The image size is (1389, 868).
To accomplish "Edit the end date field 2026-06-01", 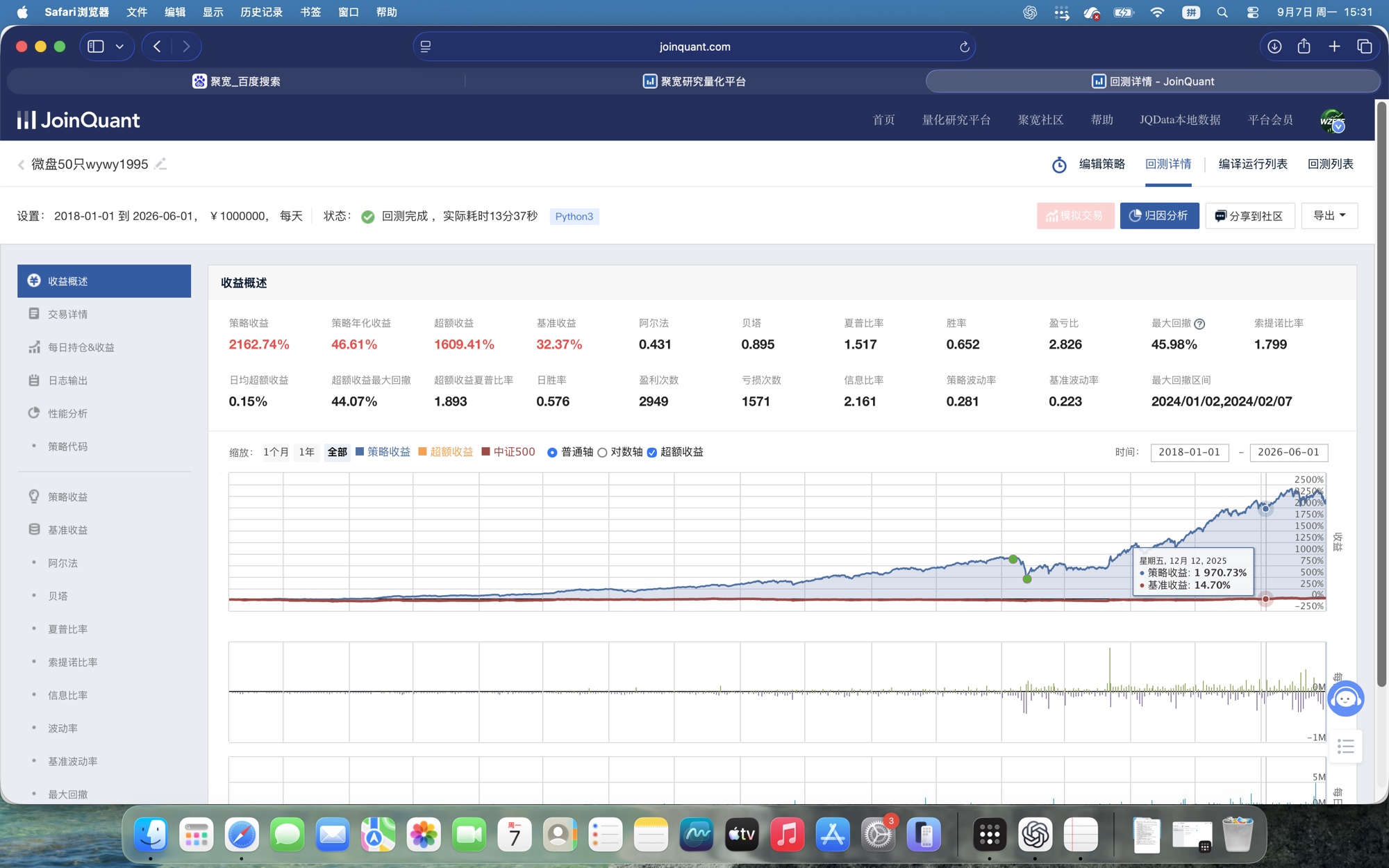I will (x=1288, y=453).
